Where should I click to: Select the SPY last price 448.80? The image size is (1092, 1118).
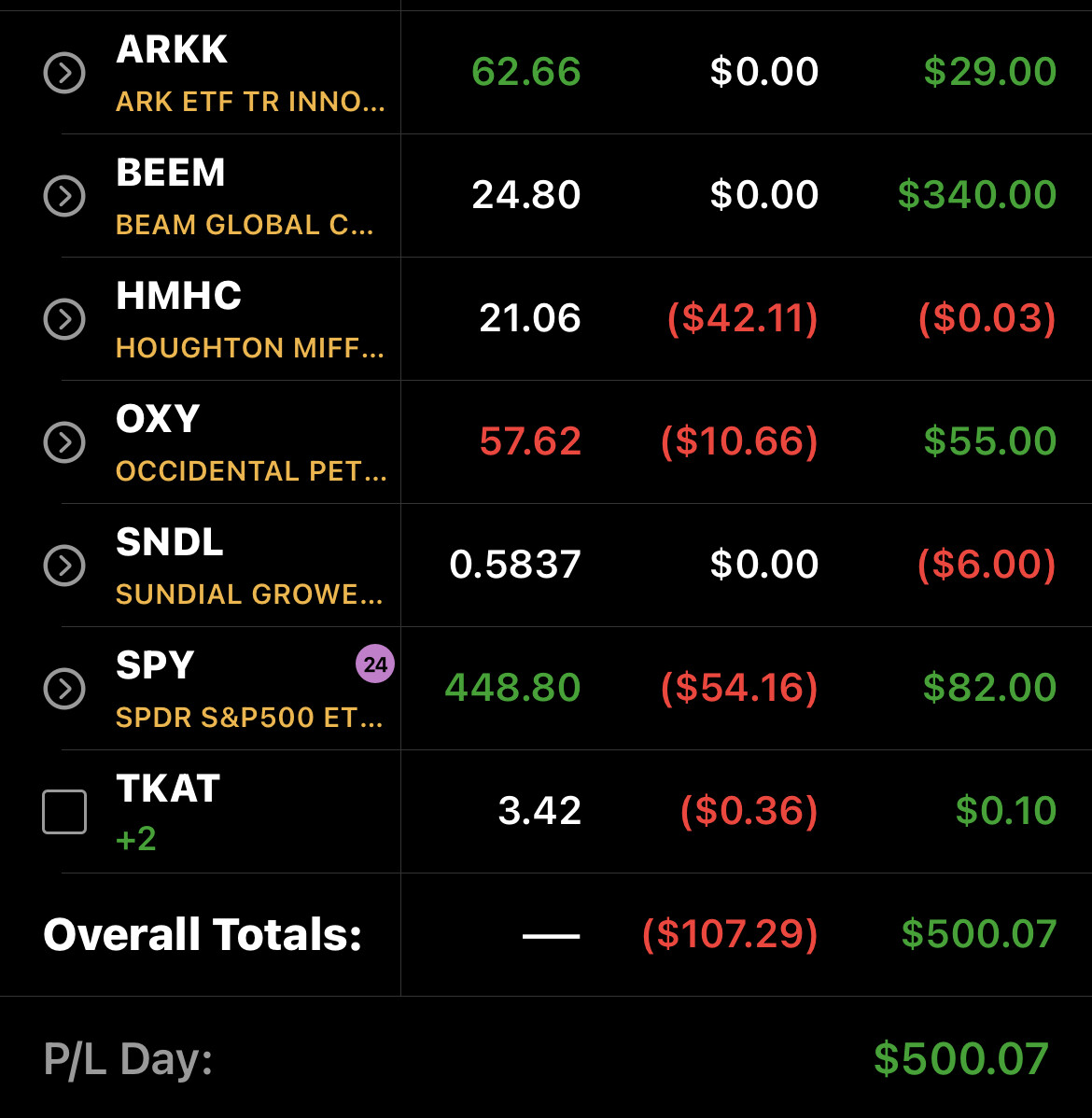pos(512,688)
